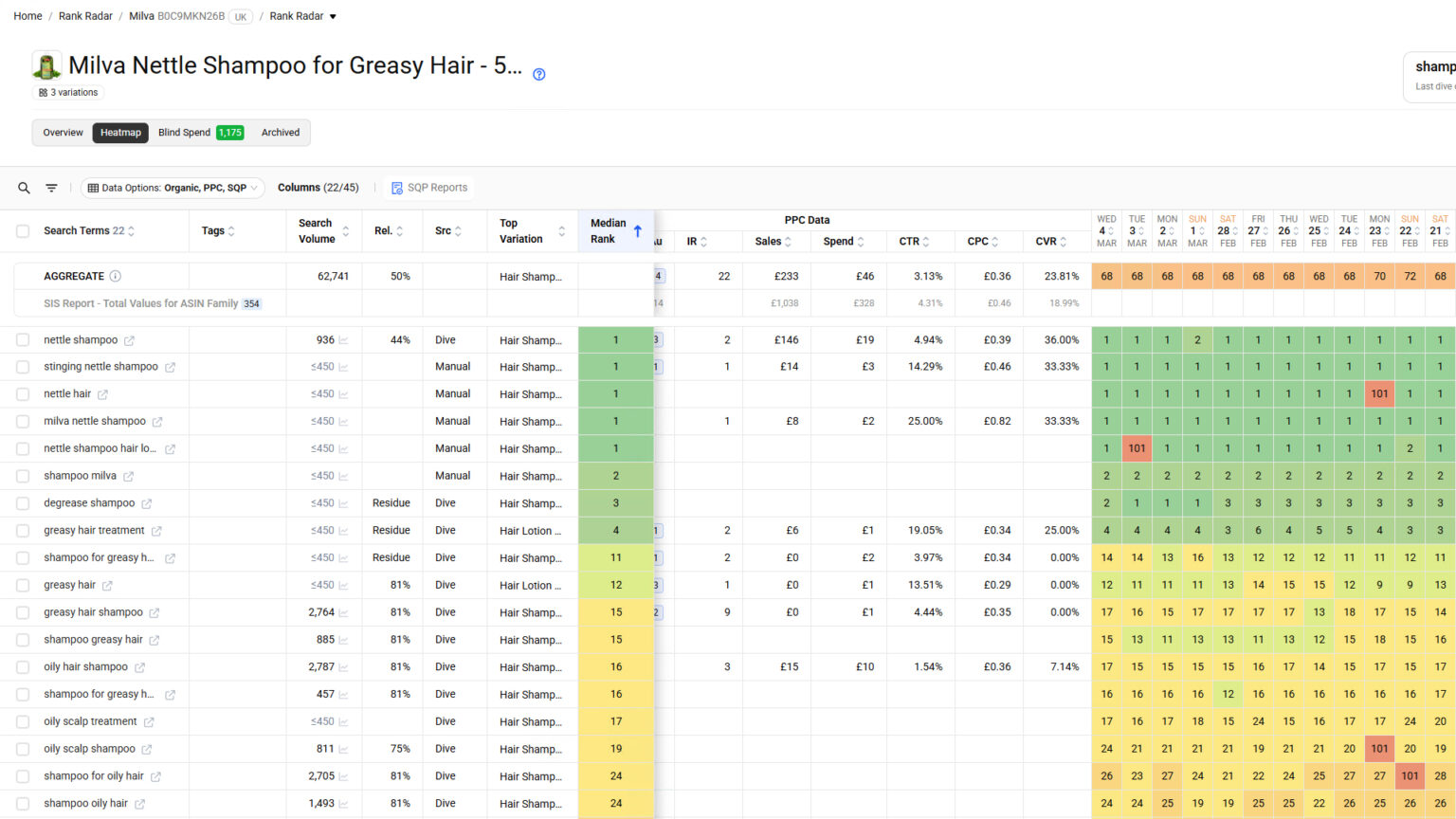Click the 3 variations badge

point(68,93)
